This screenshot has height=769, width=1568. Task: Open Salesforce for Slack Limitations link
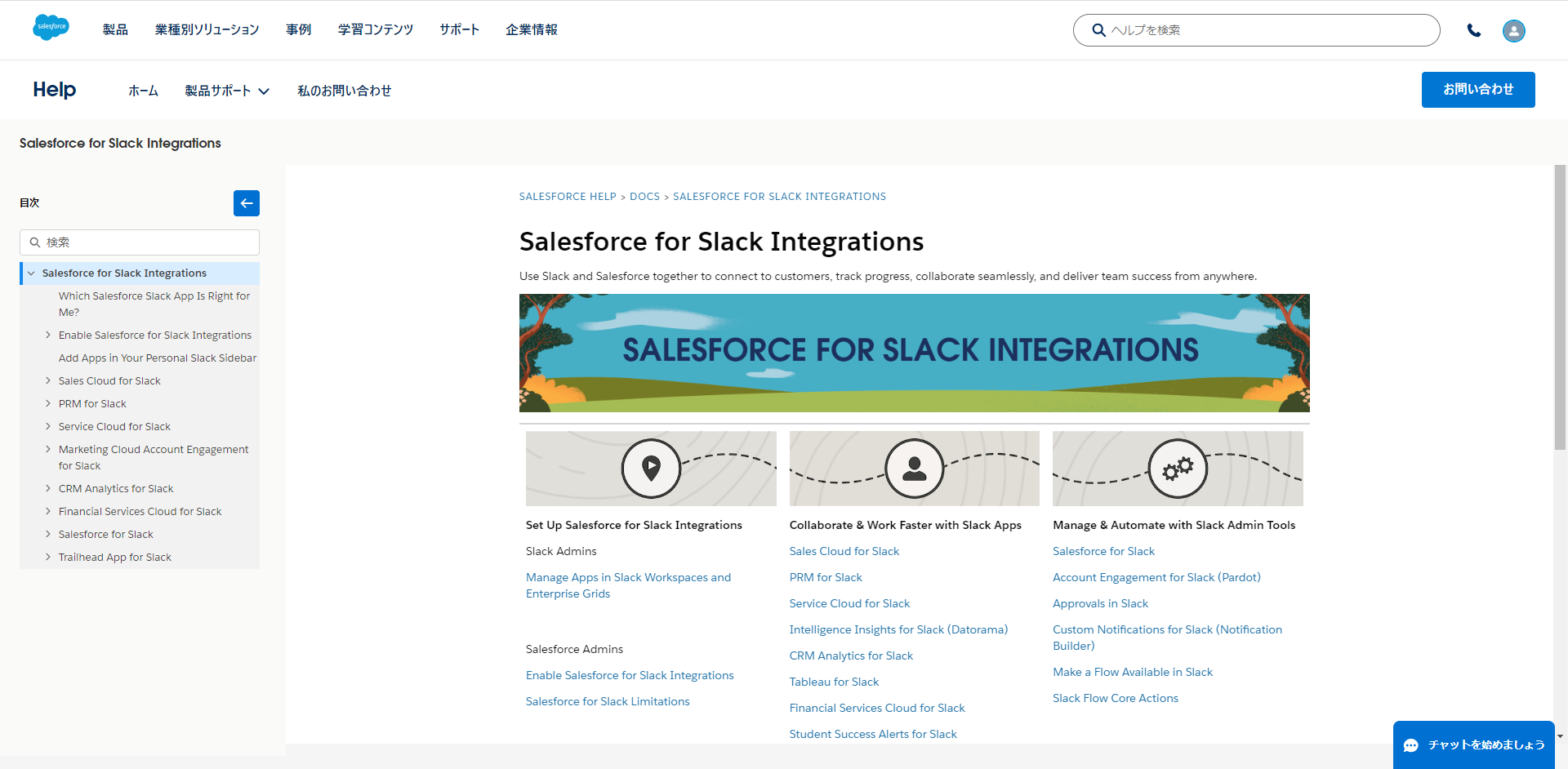pyautogui.click(x=608, y=701)
